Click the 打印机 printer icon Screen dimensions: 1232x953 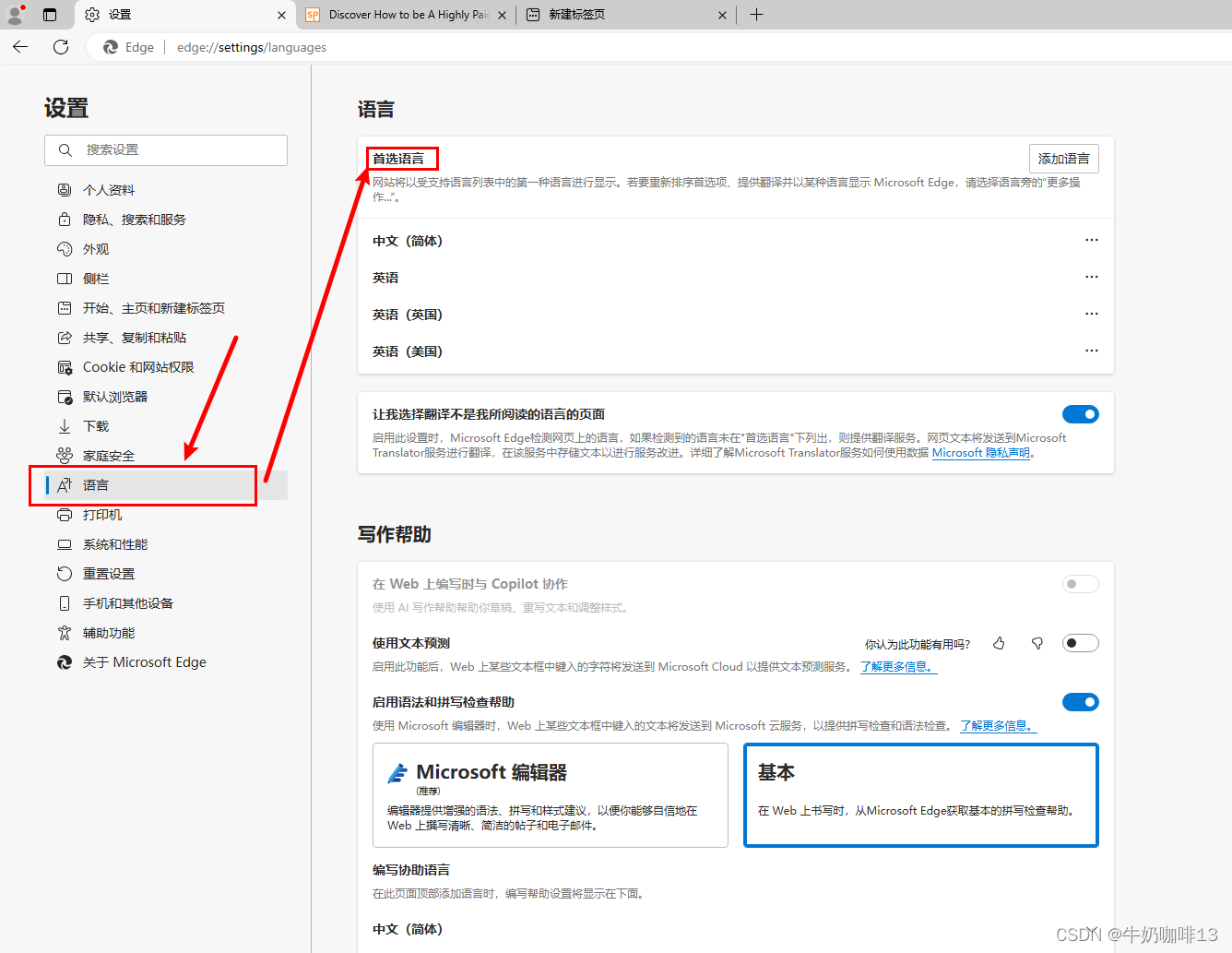65,515
